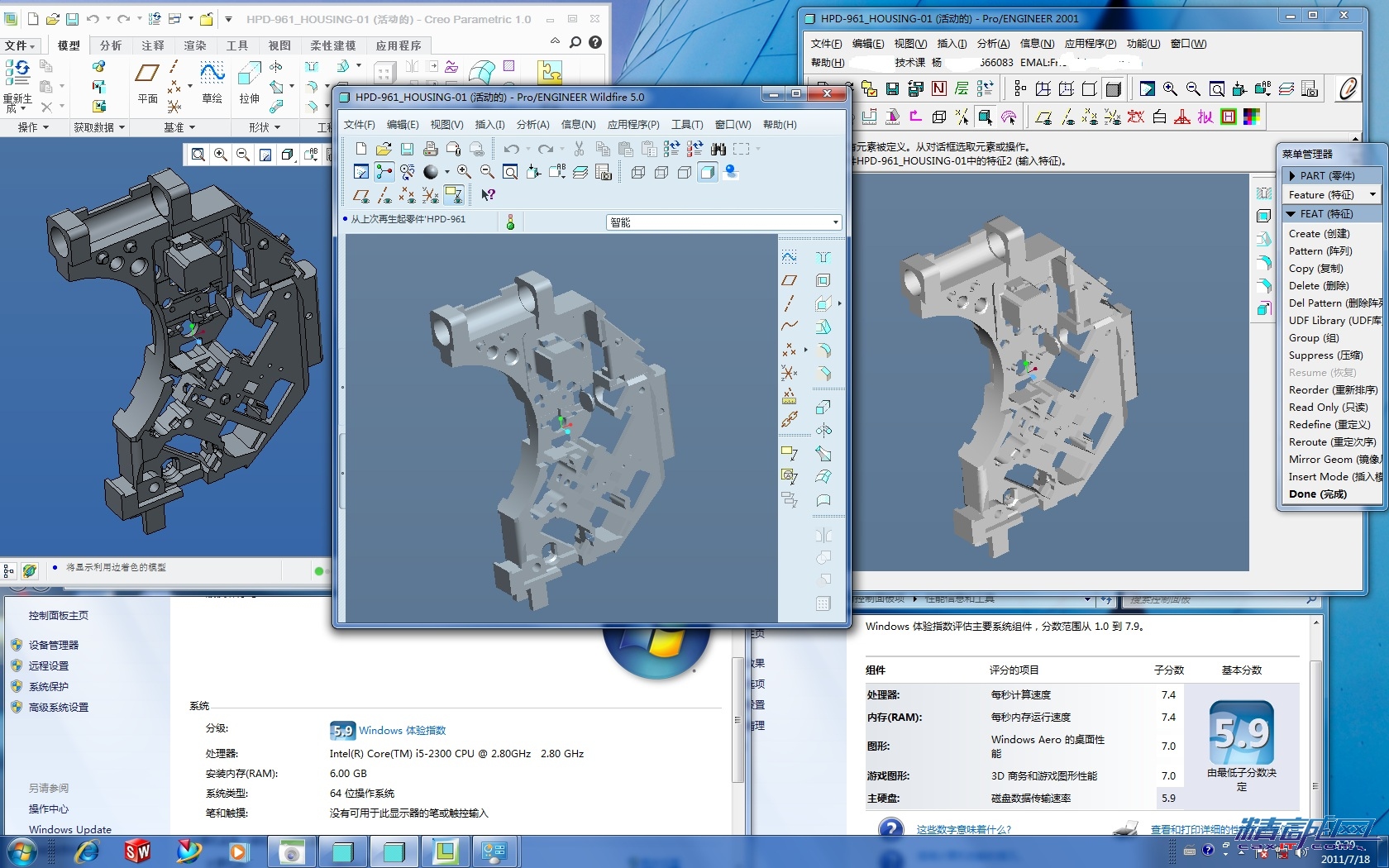This screenshot has width=1389, height=868.
Task: Toggle datum points visibility in Wildfire 5.0
Action: pyautogui.click(x=407, y=194)
